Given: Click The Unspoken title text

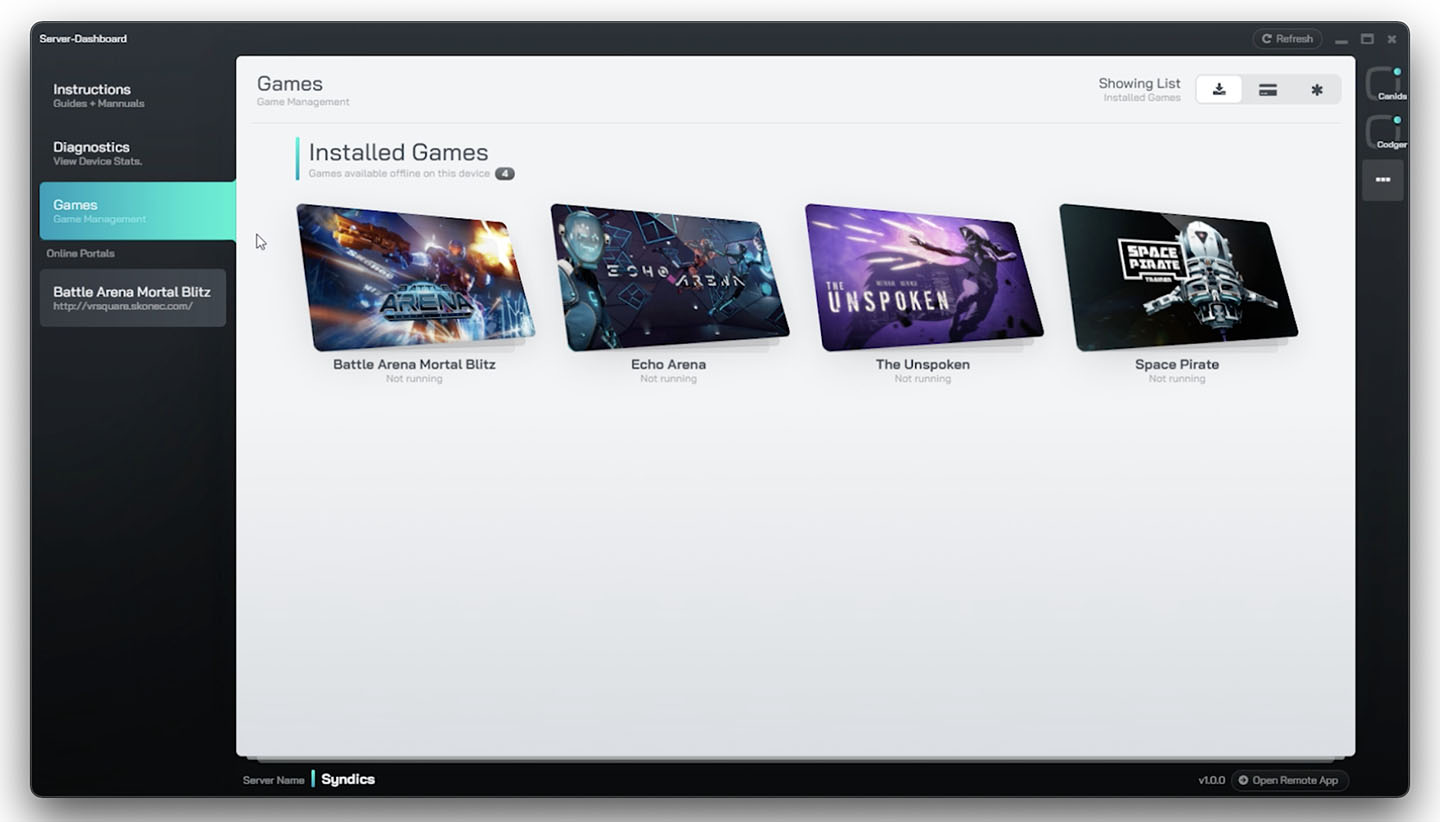Looking at the screenshot, I should (923, 364).
